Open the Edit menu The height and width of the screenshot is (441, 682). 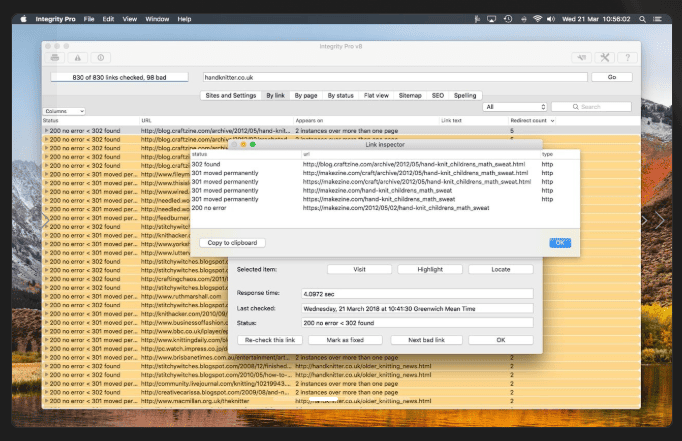(108, 19)
